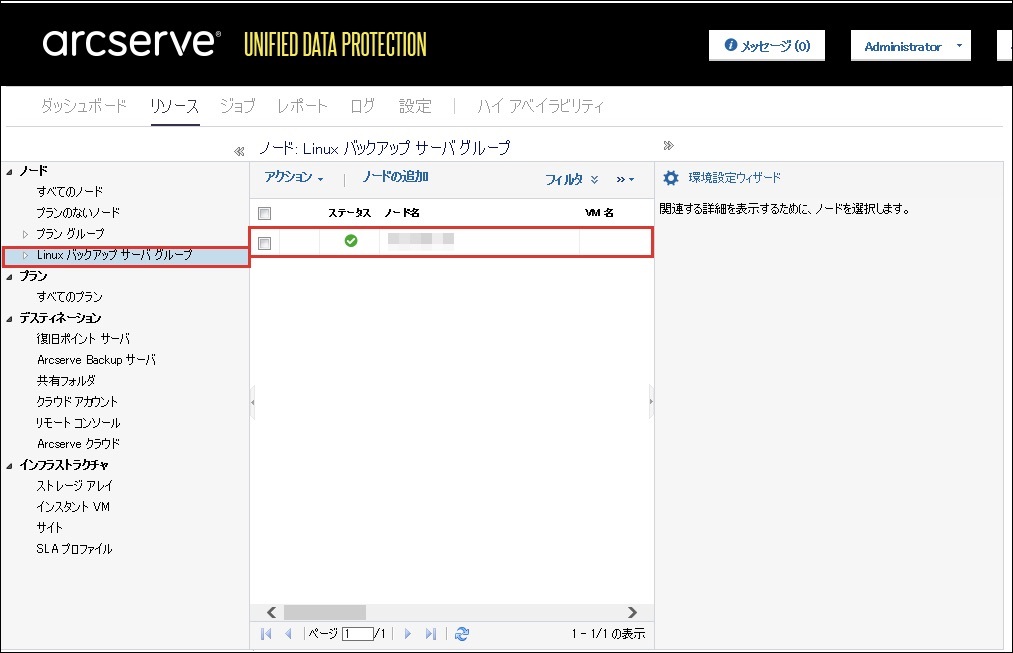The height and width of the screenshot is (653, 1013).
Task: Collapse the プラン tree section
Action: click(x=9, y=276)
